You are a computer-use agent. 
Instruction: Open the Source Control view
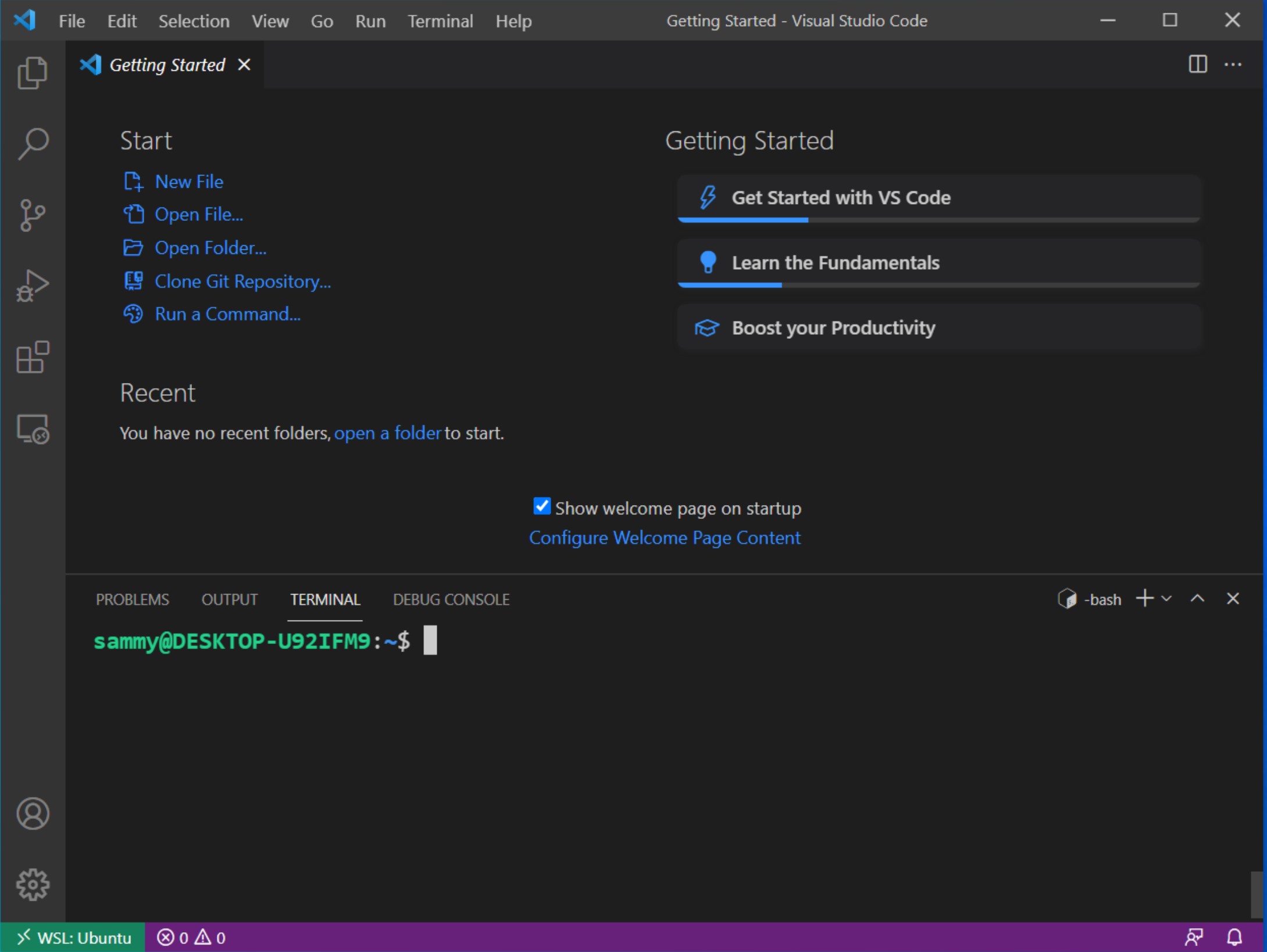click(33, 216)
